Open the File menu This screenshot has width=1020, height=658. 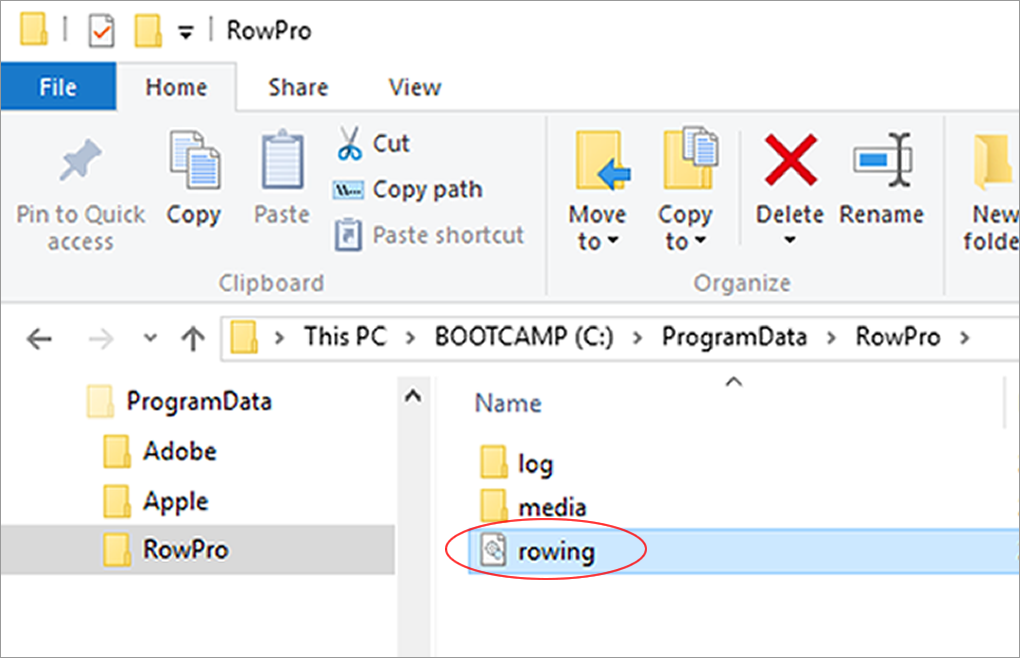(58, 87)
